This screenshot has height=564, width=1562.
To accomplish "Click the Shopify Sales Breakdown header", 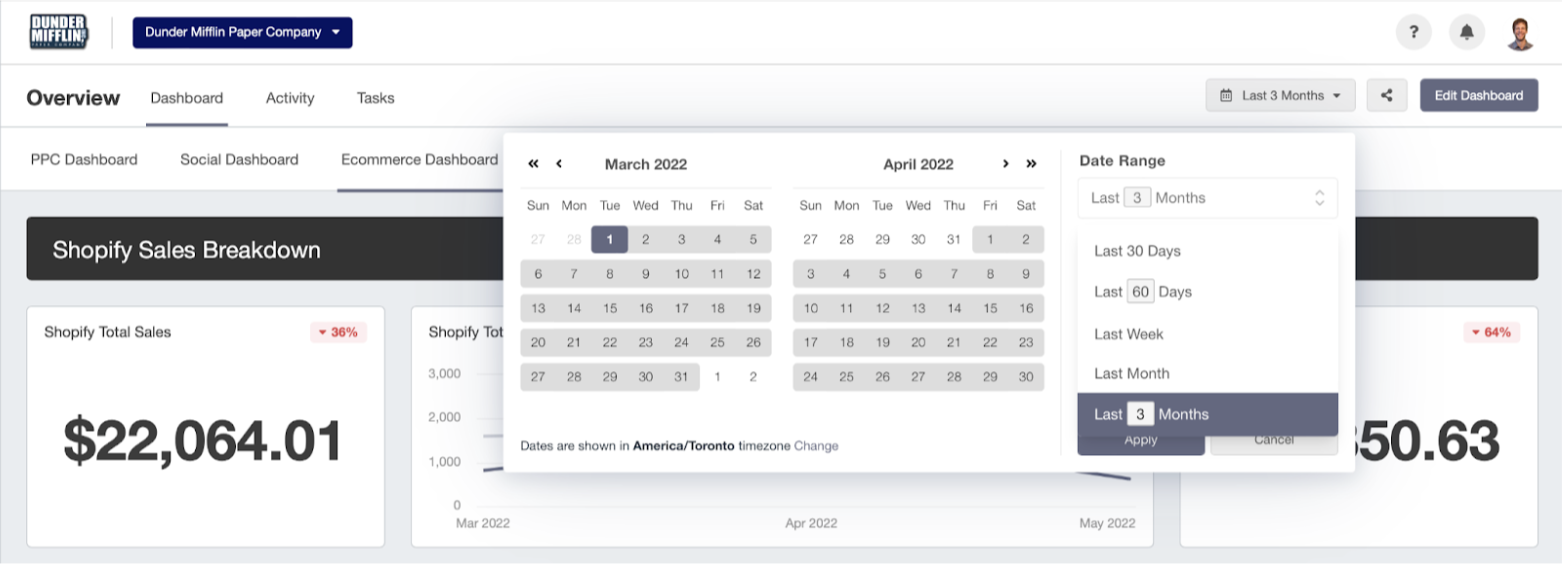I will [x=187, y=250].
